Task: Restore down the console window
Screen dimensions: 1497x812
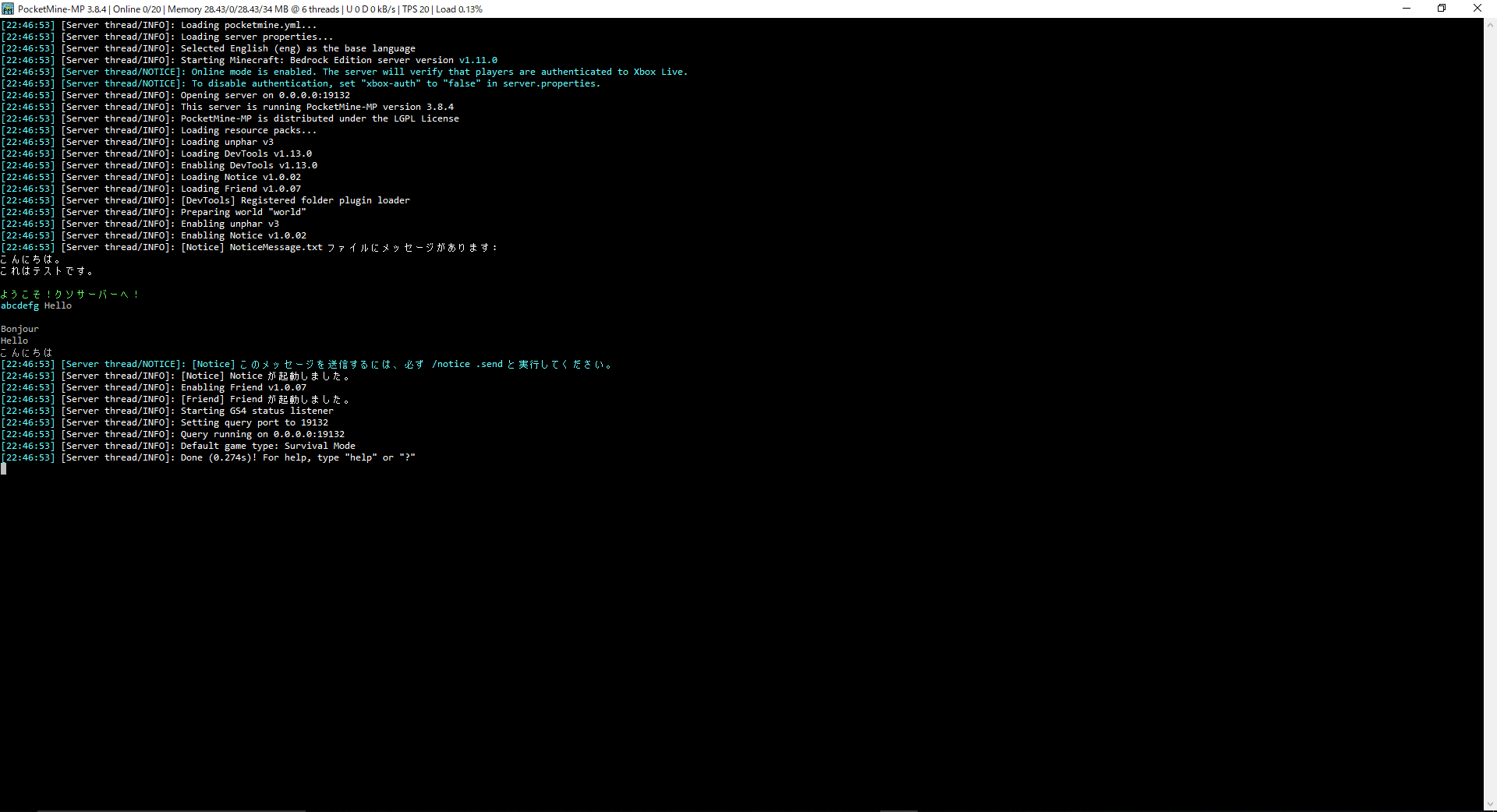Action: [1442, 9]
